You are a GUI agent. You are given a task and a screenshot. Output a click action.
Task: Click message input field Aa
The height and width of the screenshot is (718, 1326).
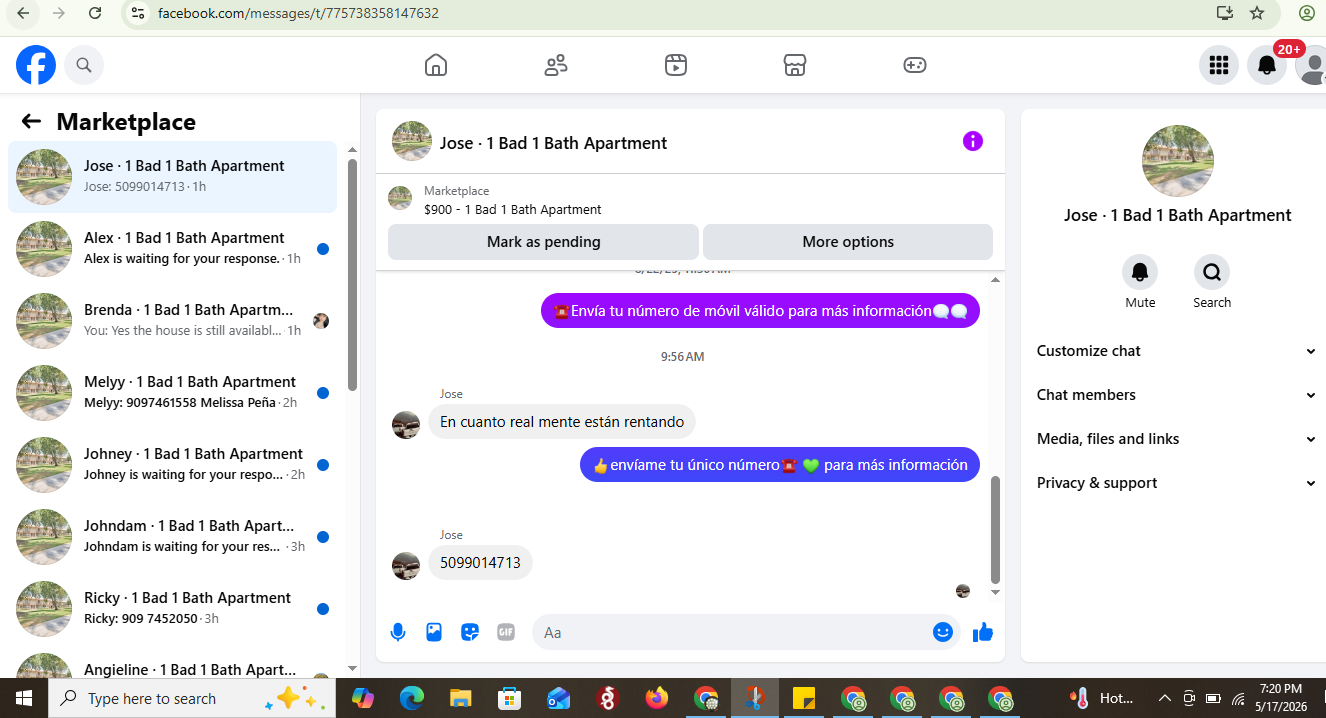[730, 632]
